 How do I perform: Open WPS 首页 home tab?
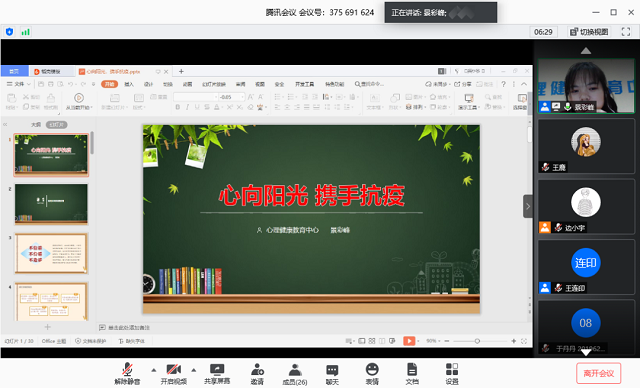[14, 71]
